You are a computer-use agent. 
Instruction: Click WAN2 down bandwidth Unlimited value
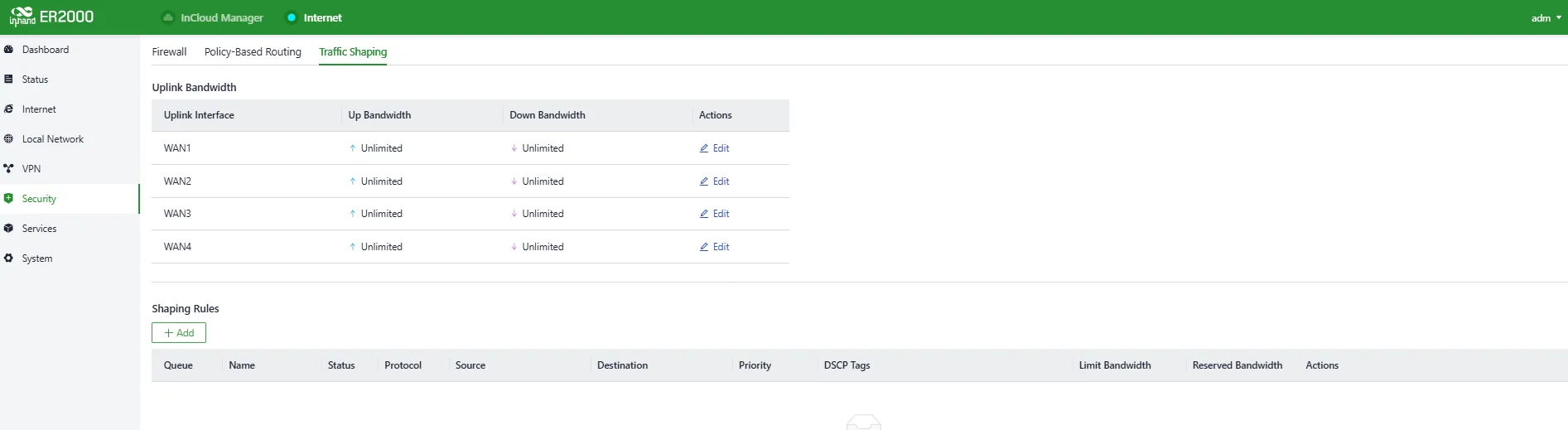[x=543, y=181]
